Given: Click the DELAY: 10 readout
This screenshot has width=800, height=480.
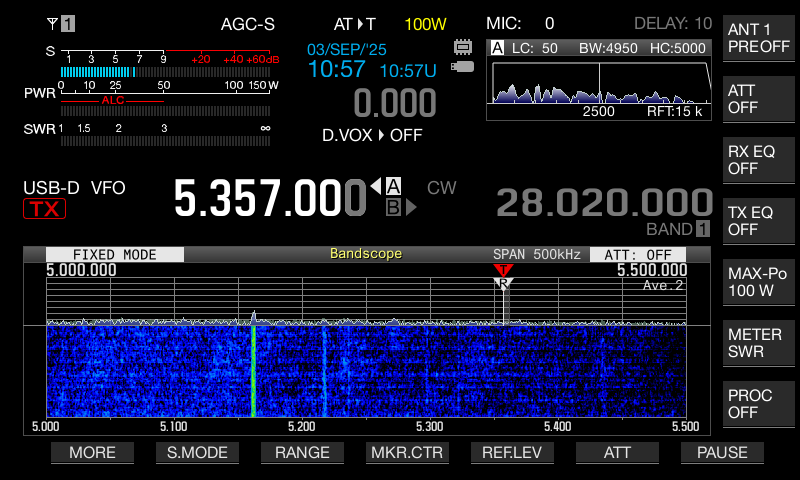Looking at the screenshot, I should [x=673, y=23].
